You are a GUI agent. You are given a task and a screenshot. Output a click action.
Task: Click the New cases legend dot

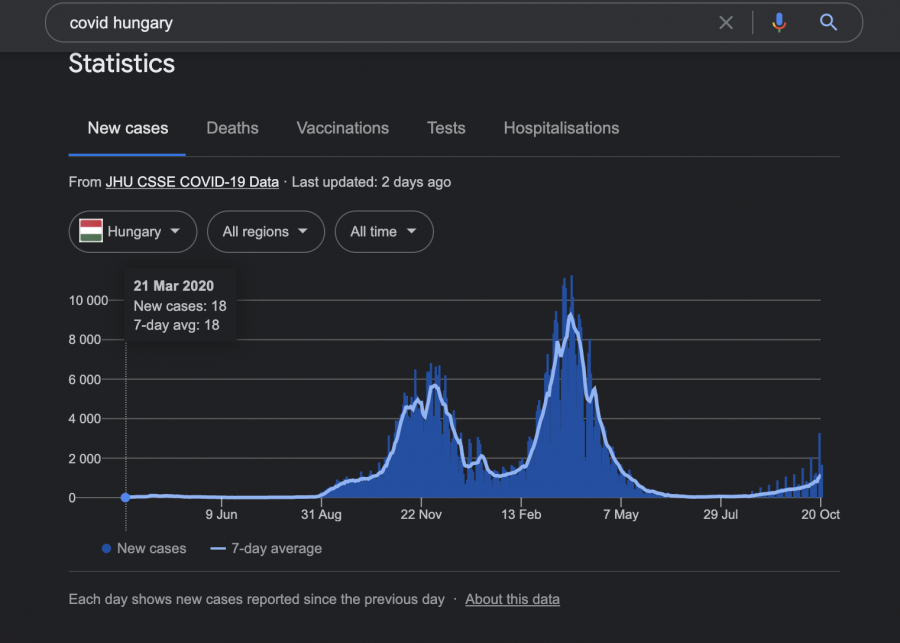107,548
